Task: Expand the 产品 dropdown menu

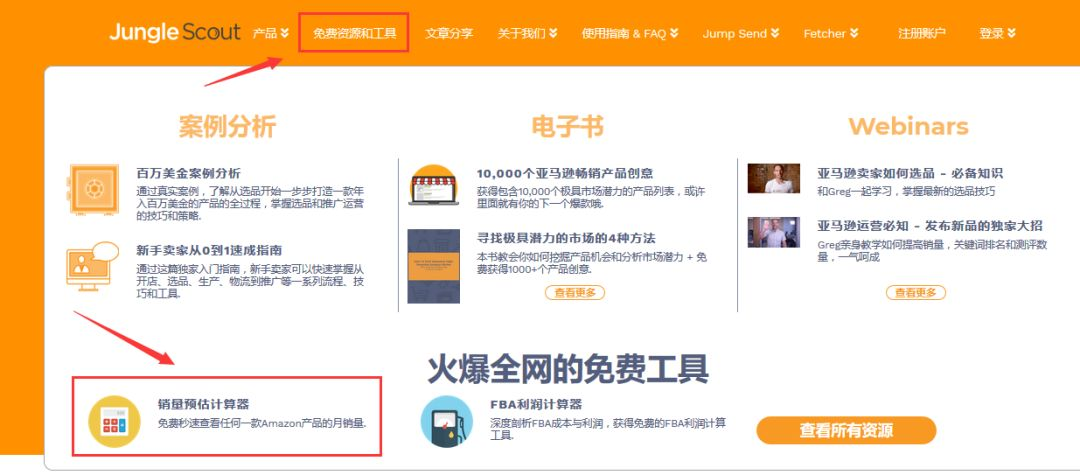Action: click(x=270, y=33)
